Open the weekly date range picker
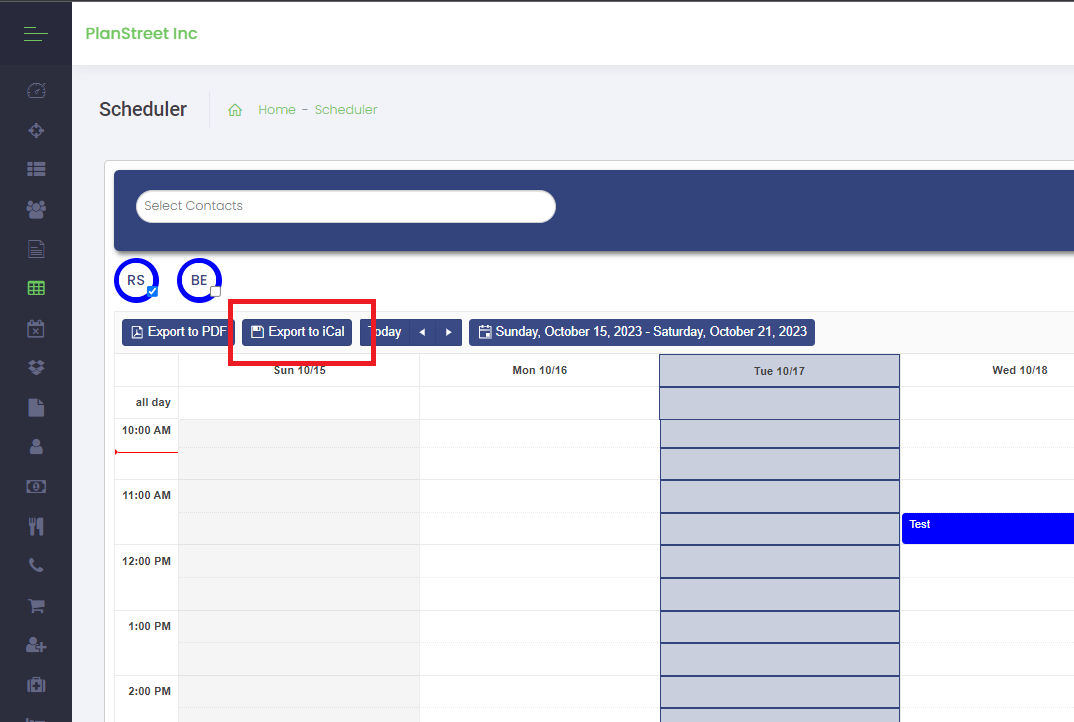The height and width of the screenshot is (722, 1074). point(641,332)
